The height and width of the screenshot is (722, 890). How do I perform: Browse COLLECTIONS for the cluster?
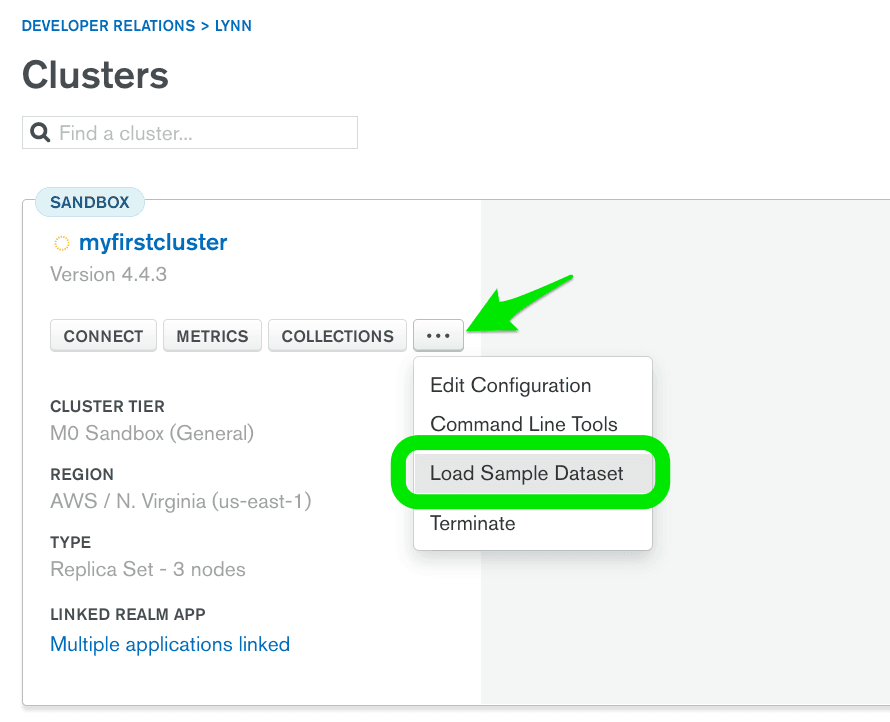337,337
